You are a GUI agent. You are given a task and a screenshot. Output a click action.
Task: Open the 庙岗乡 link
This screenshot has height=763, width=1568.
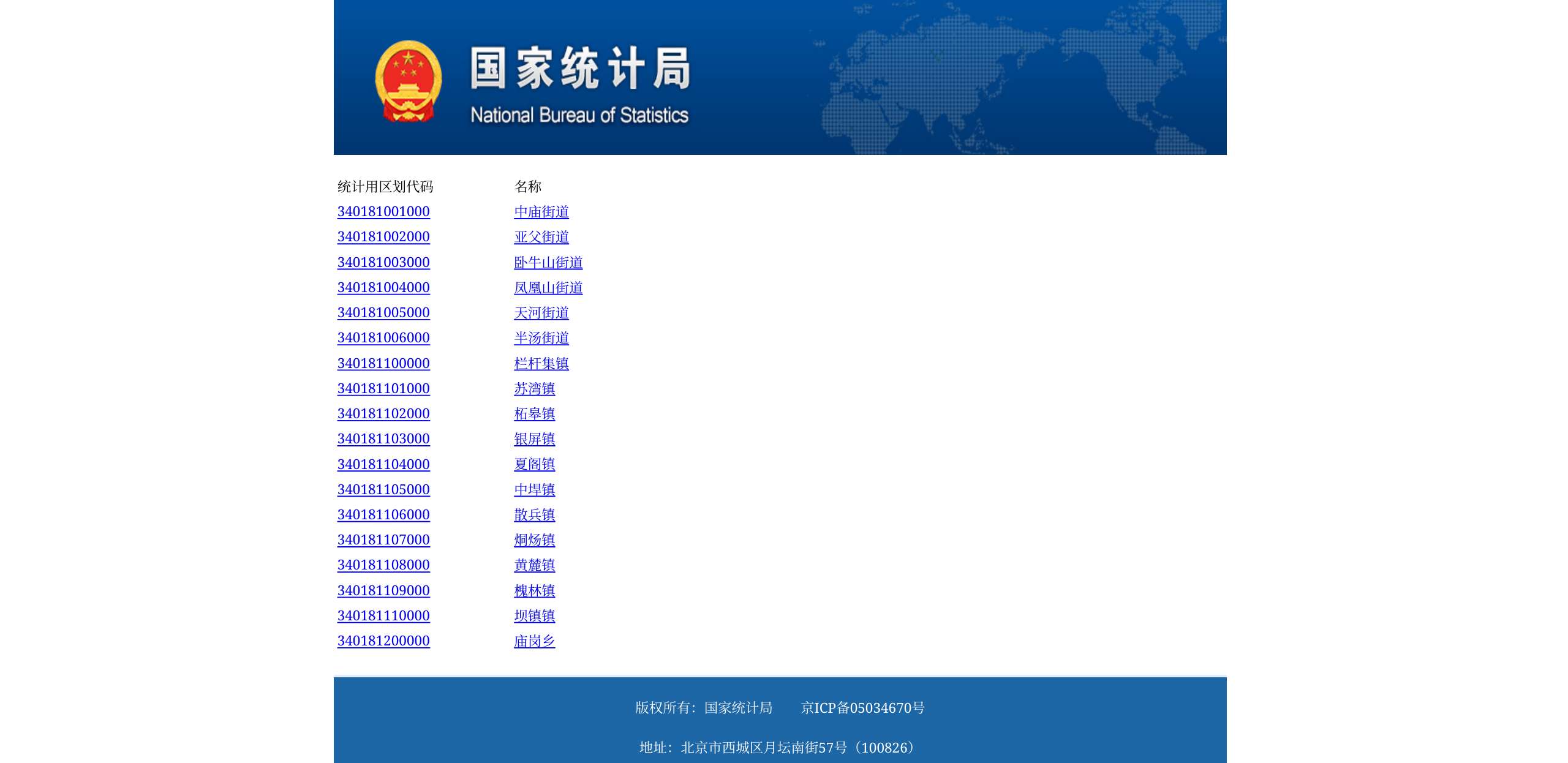(535, 641)
